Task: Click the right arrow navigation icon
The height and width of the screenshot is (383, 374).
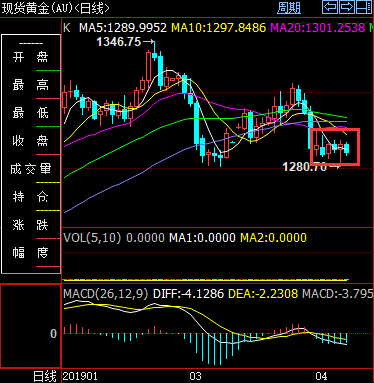Action: [x=347, y=7]
